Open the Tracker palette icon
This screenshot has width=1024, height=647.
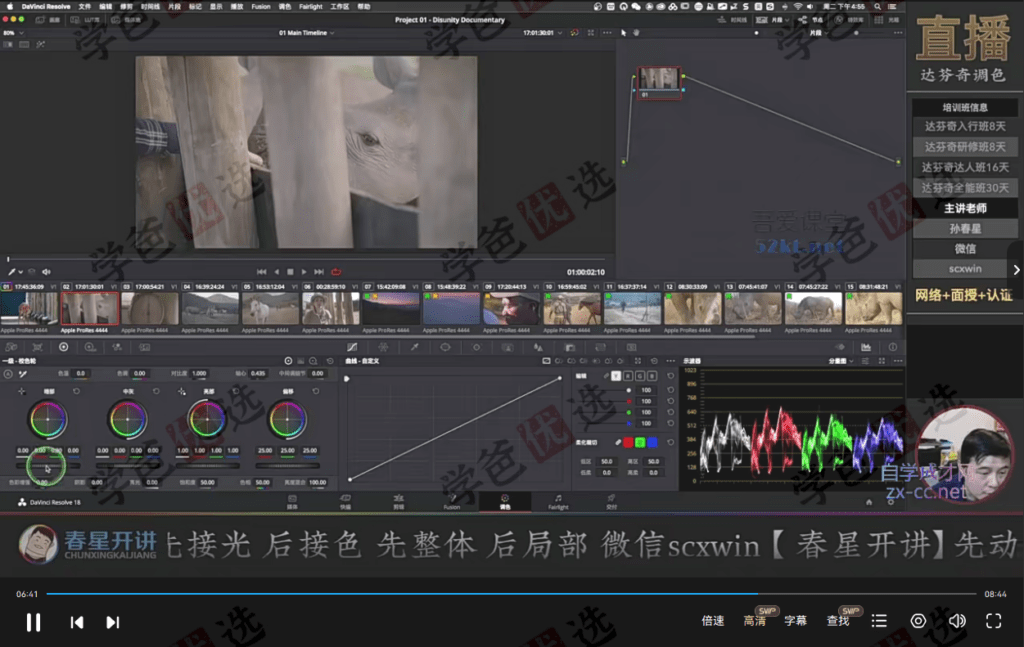[476, 347]
